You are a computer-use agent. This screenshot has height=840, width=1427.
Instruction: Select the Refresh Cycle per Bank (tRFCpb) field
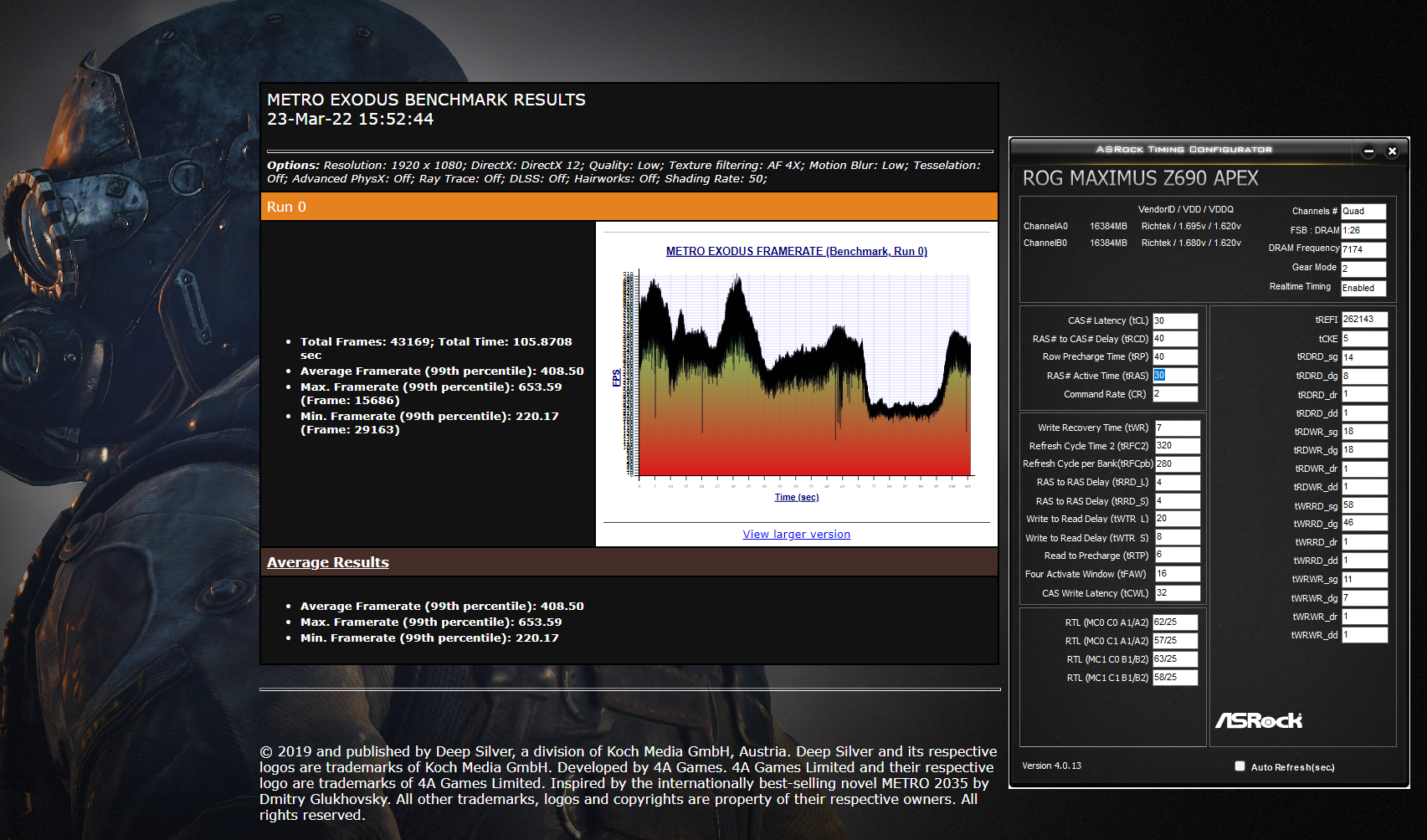(x=1178, y=464)
